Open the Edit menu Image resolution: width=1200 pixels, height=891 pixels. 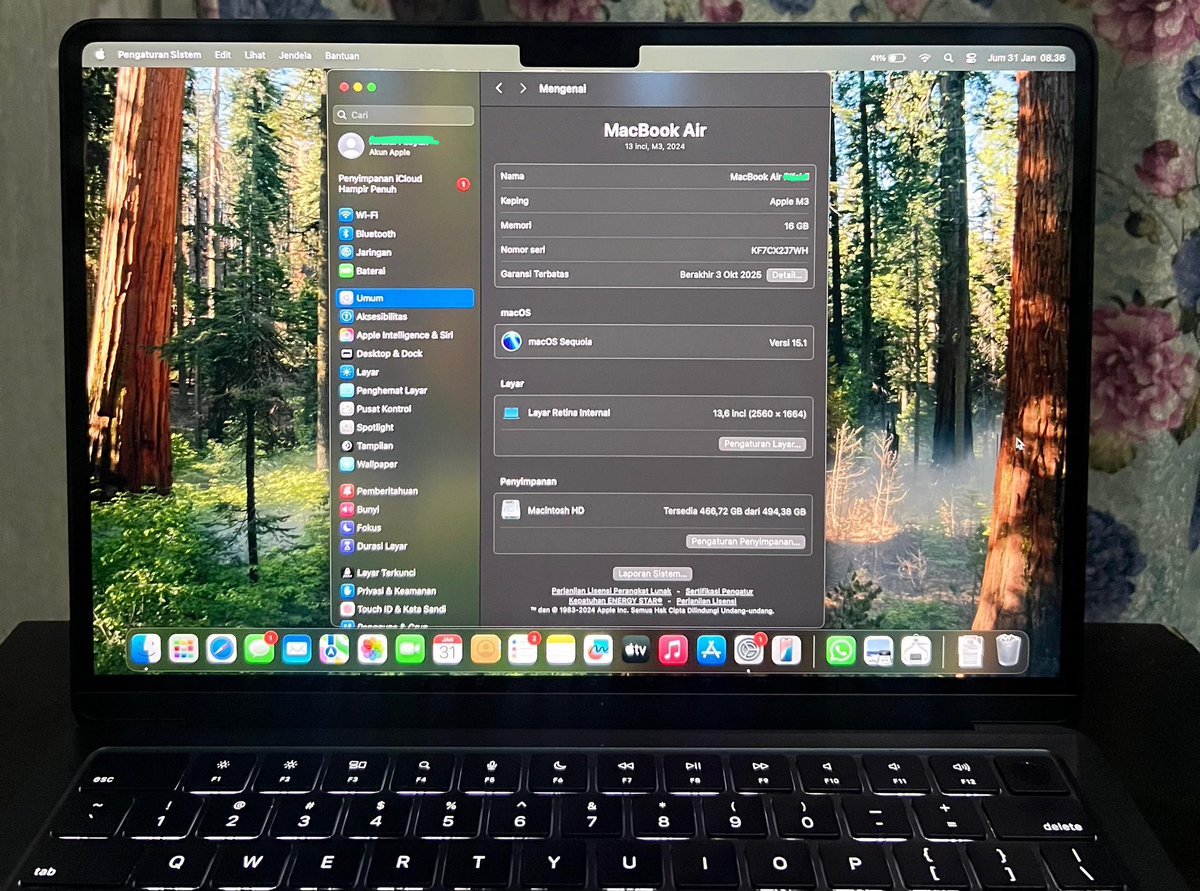click(x=223, y=55)
